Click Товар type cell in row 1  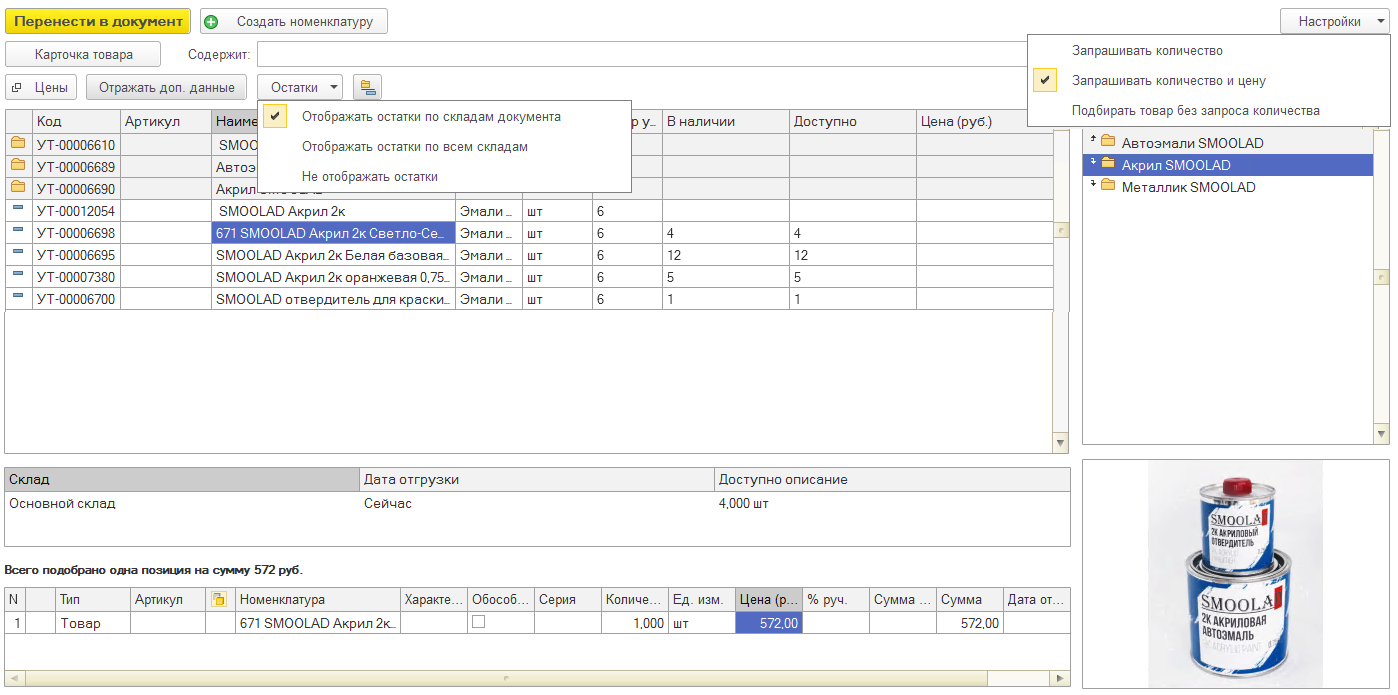pos(93,623)
